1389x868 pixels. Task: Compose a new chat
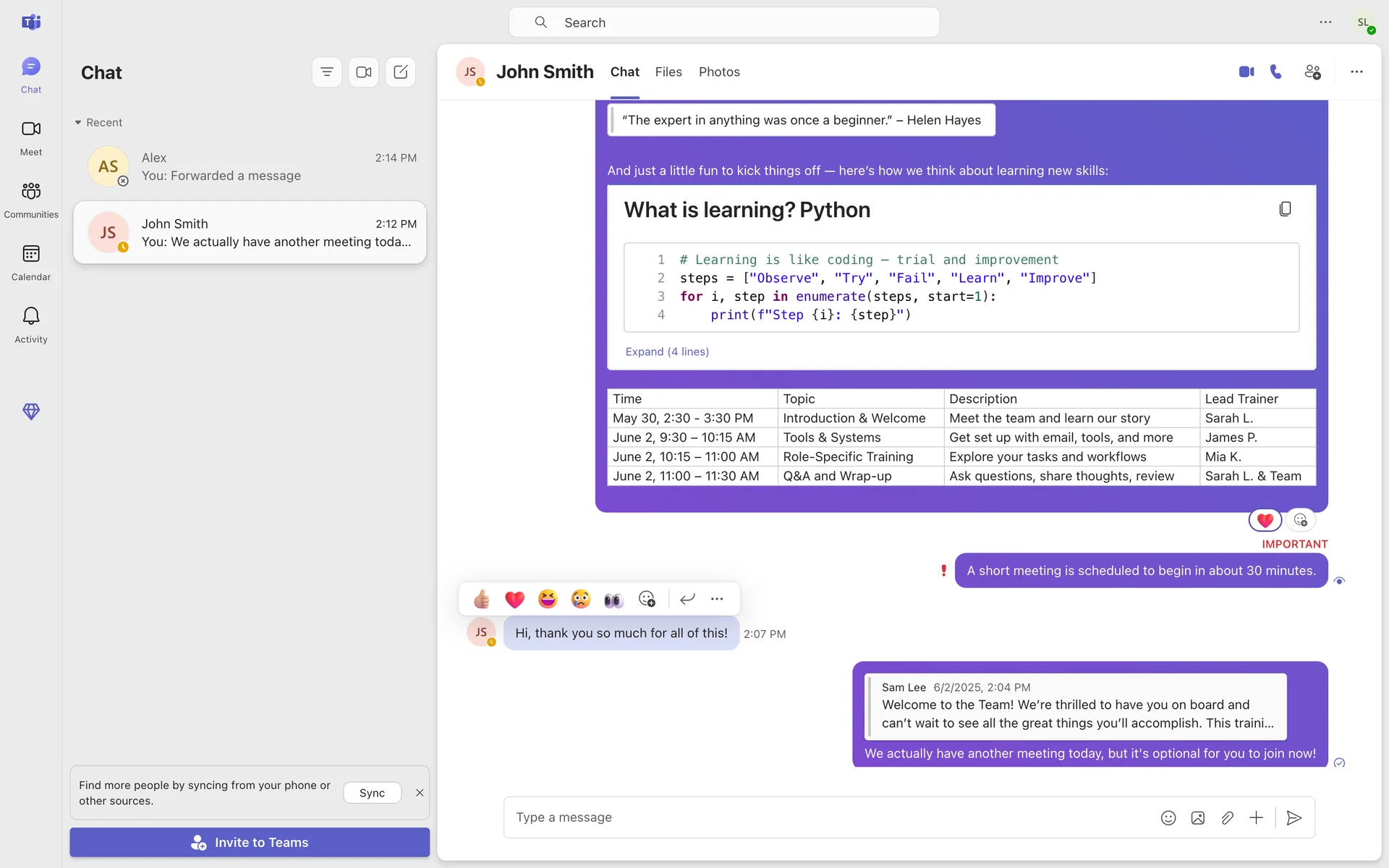pos(401,72)
